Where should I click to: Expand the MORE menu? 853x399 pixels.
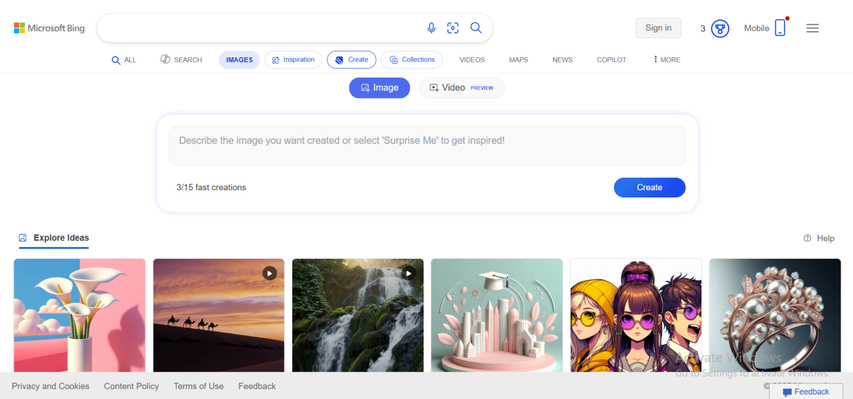[667, 59]
